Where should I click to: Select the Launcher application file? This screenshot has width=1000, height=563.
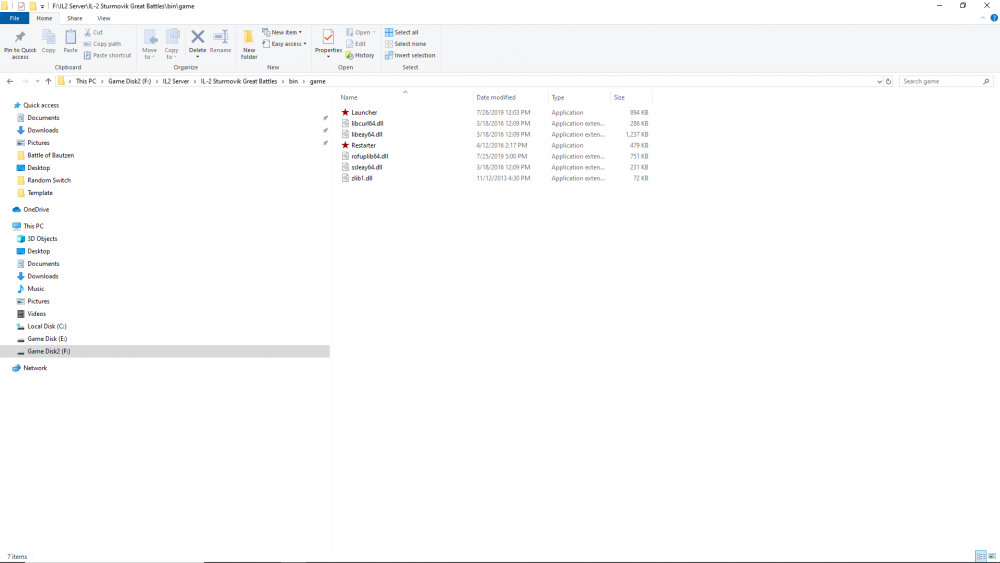[364, 113]
